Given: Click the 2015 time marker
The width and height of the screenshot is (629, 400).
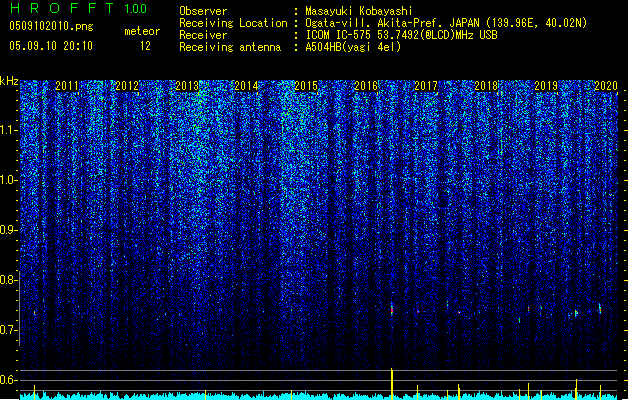Looking at the screenshot, I should [306, 86].
